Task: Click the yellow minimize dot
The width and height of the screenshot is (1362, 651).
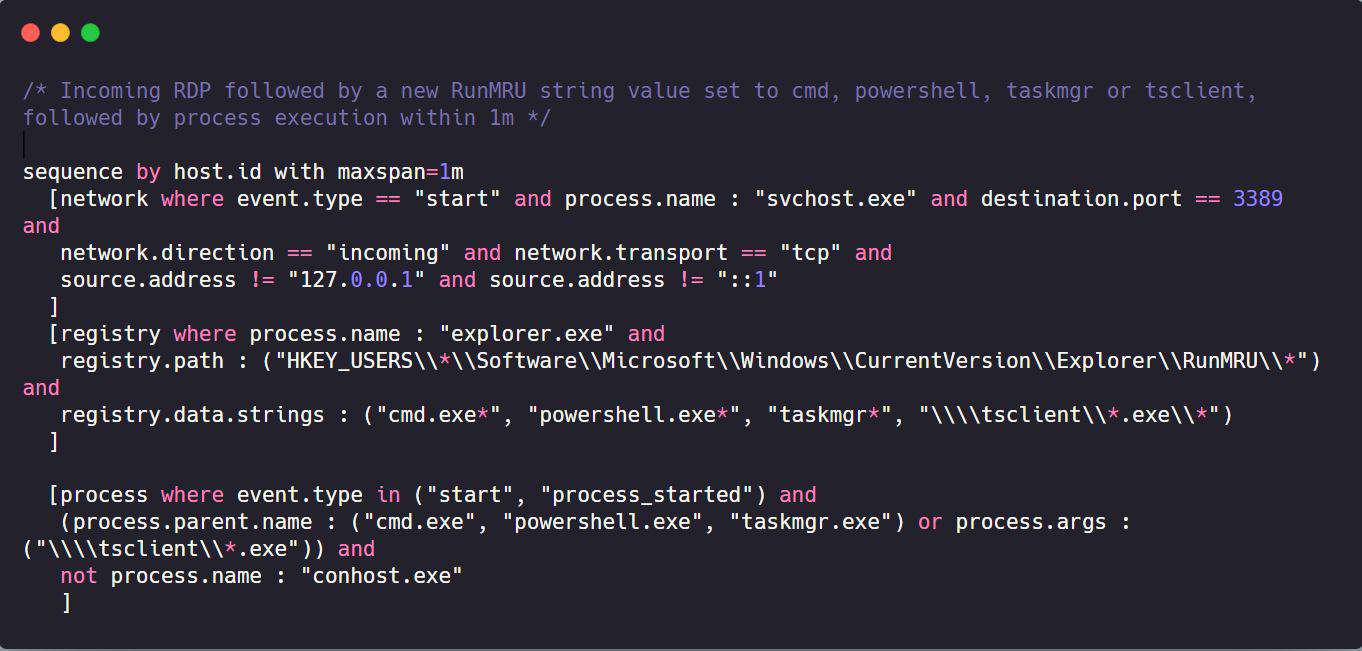Action: point(60,33)
